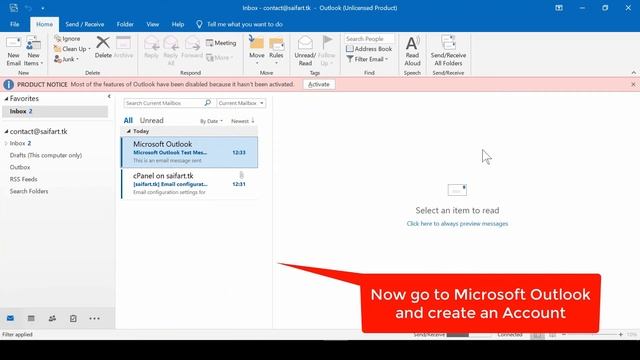Open the Microsoft Outlook test message
This screenshot has width=640, height=360.
(189, 152)
